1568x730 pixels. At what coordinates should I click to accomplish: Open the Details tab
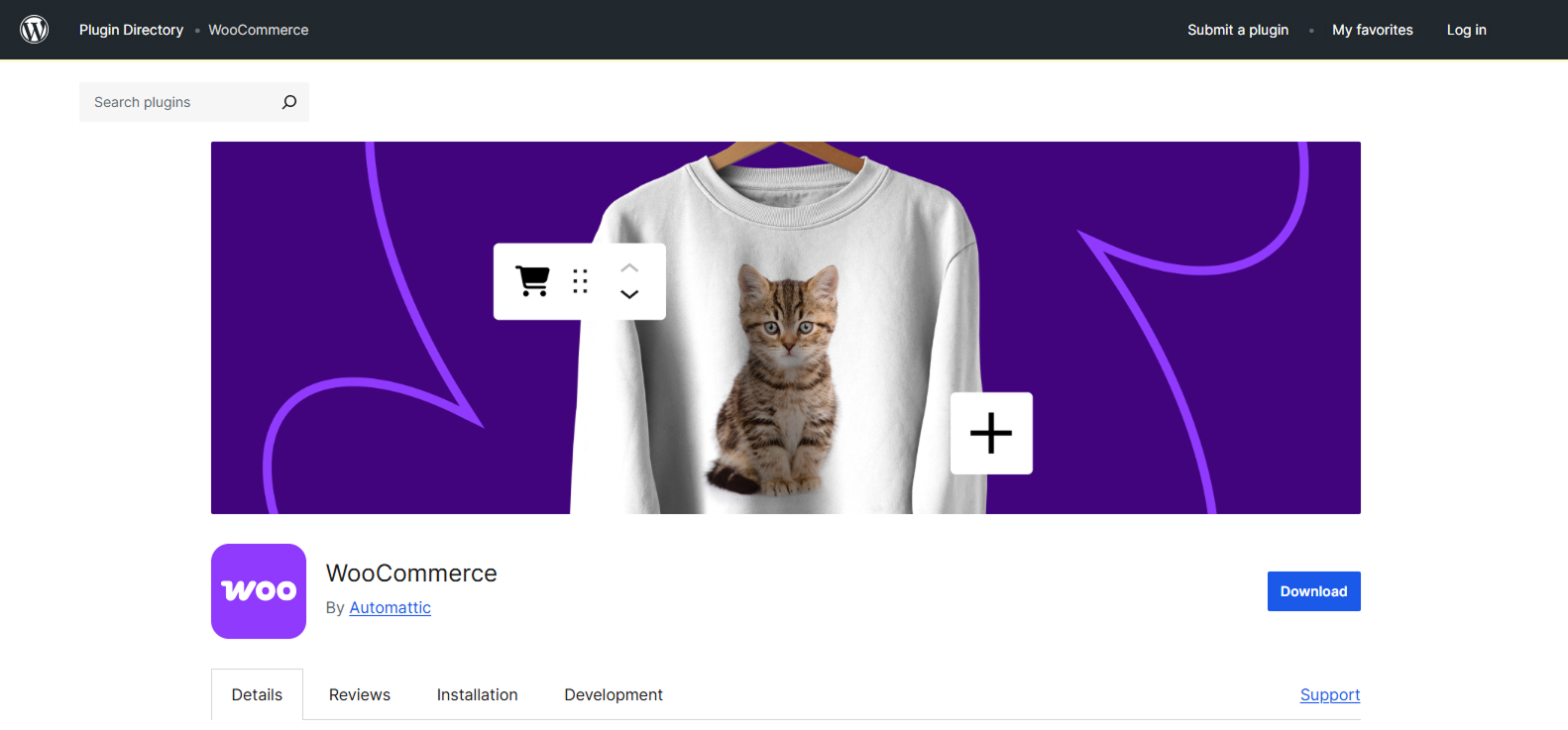pos(257,694)
